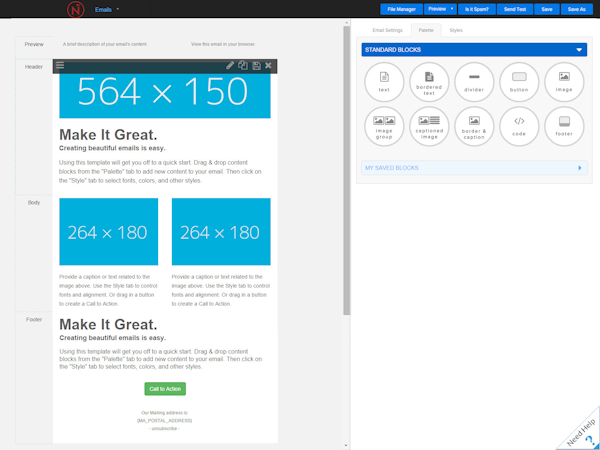Collapse the Standard Blocks section
The image size is (600, 450).
pyautogui.click(x=580, y=49)
